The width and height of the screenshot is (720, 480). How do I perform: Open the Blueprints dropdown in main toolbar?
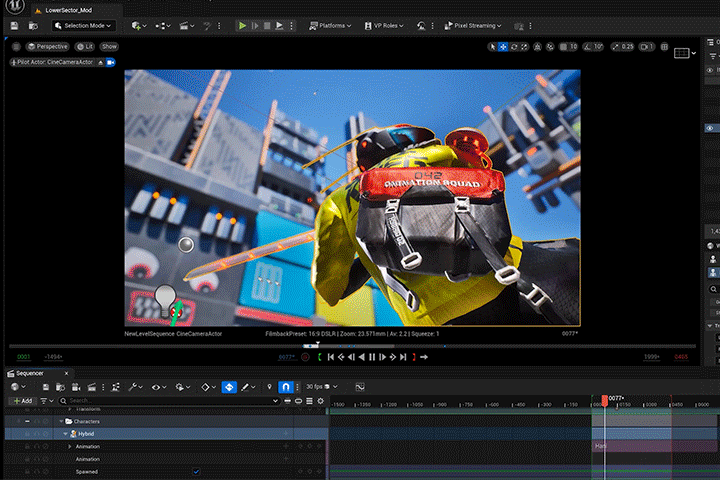(163, 26)
